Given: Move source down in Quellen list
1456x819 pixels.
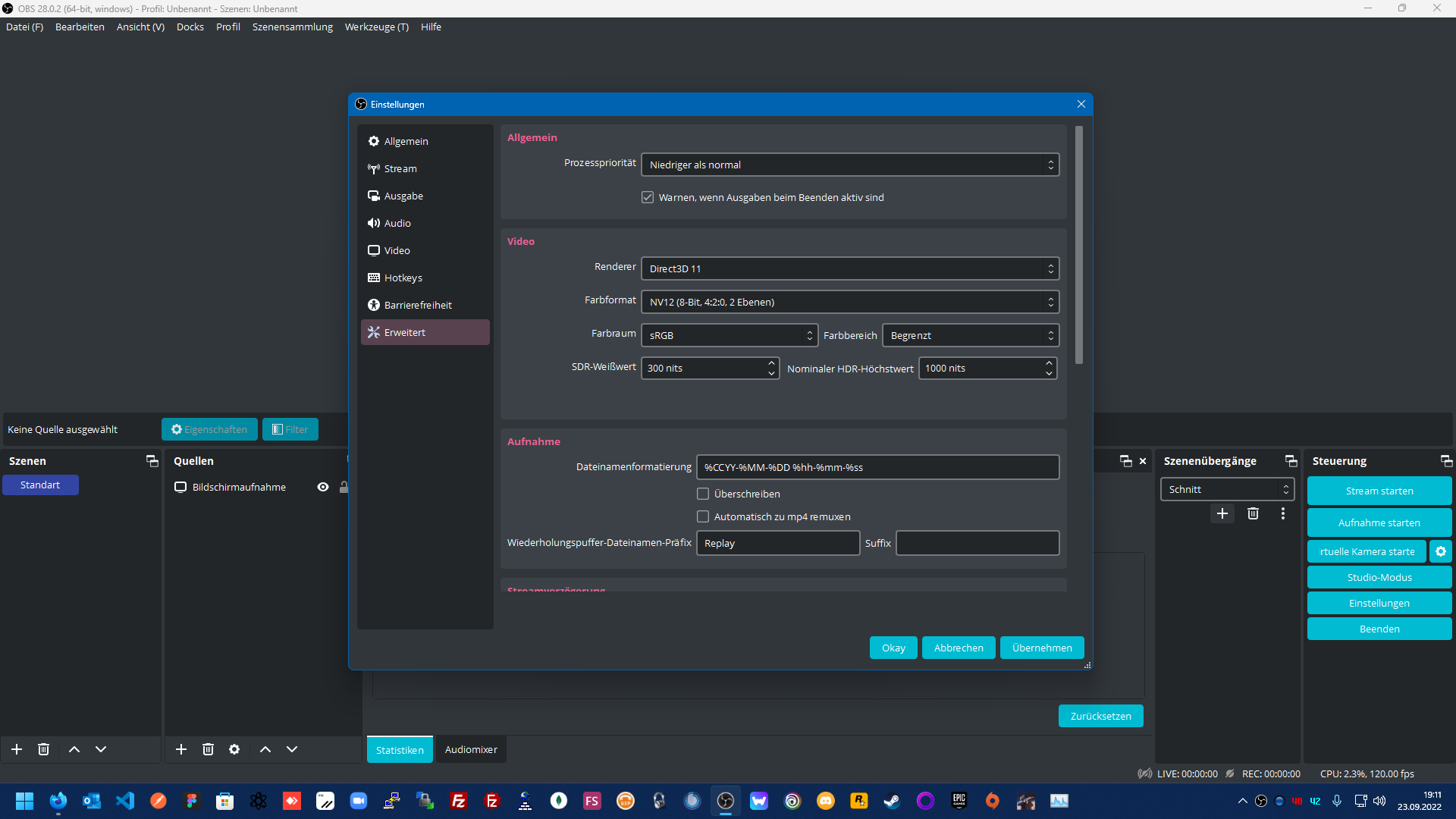Looking at the screenshot, I should click(x=292, y=749).
